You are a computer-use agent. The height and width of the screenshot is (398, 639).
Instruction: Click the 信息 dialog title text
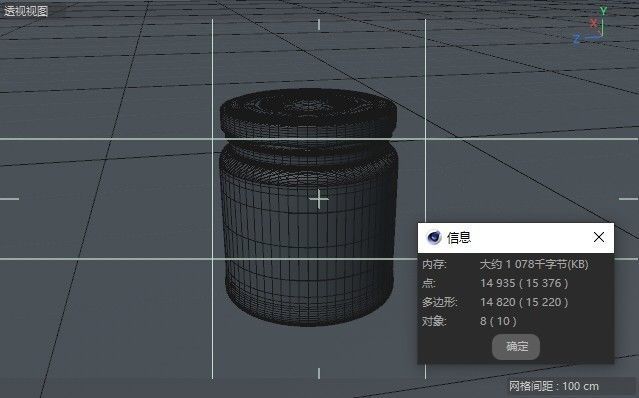(x=459, y=237)
